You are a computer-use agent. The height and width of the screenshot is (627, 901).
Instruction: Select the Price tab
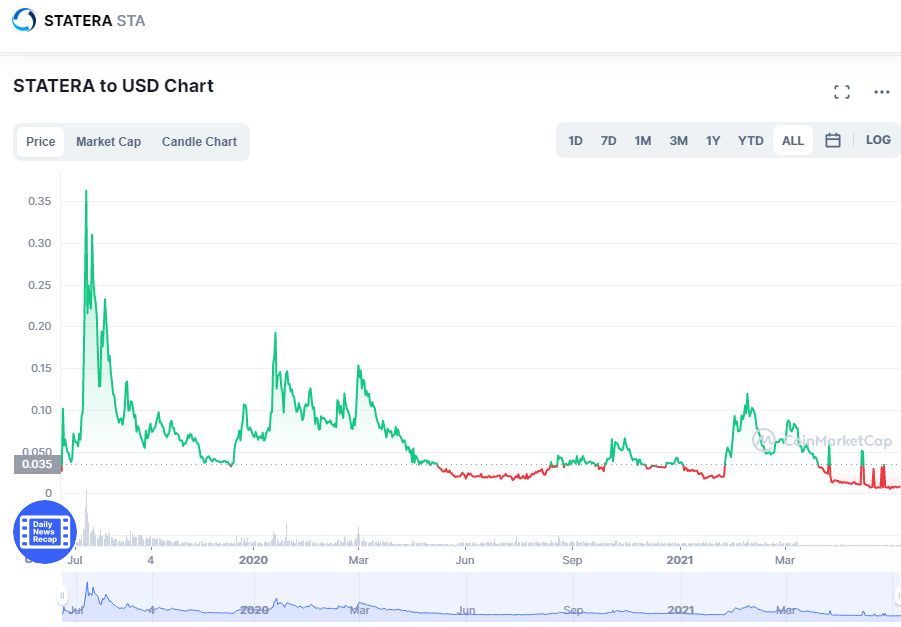[41, 142]
